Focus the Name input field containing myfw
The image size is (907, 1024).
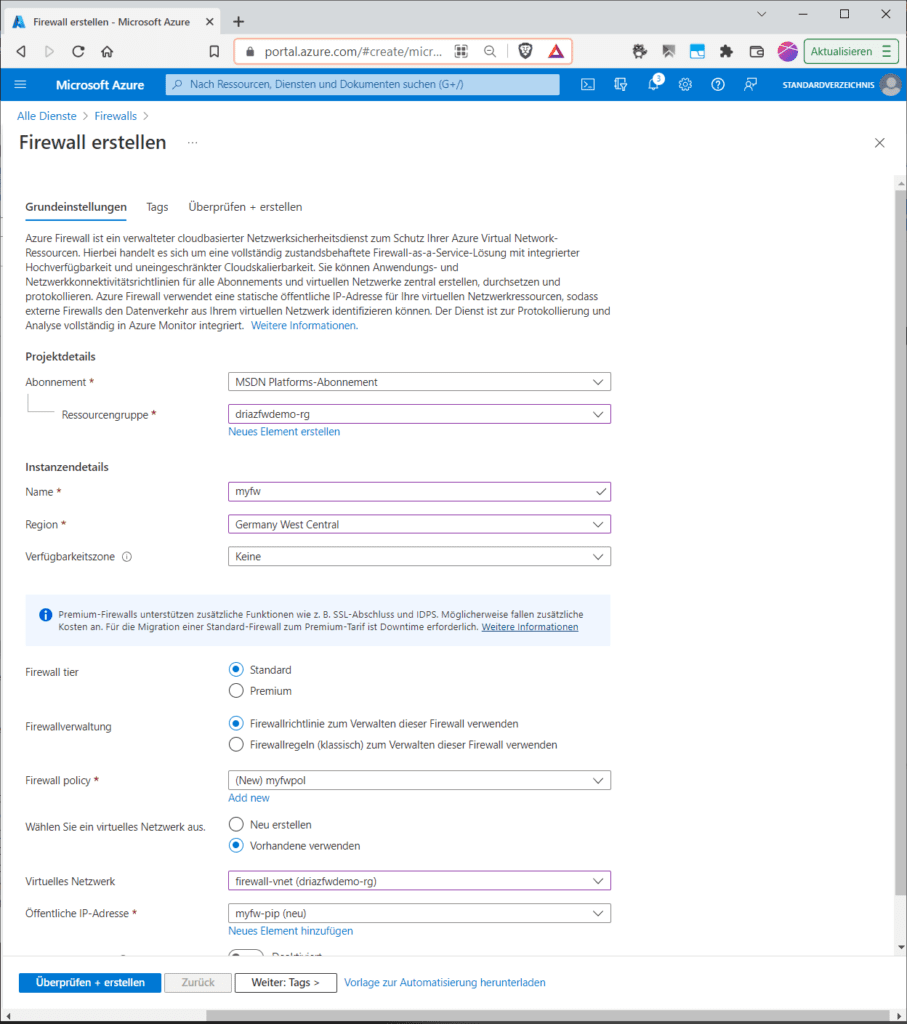[x=419, y=491]
